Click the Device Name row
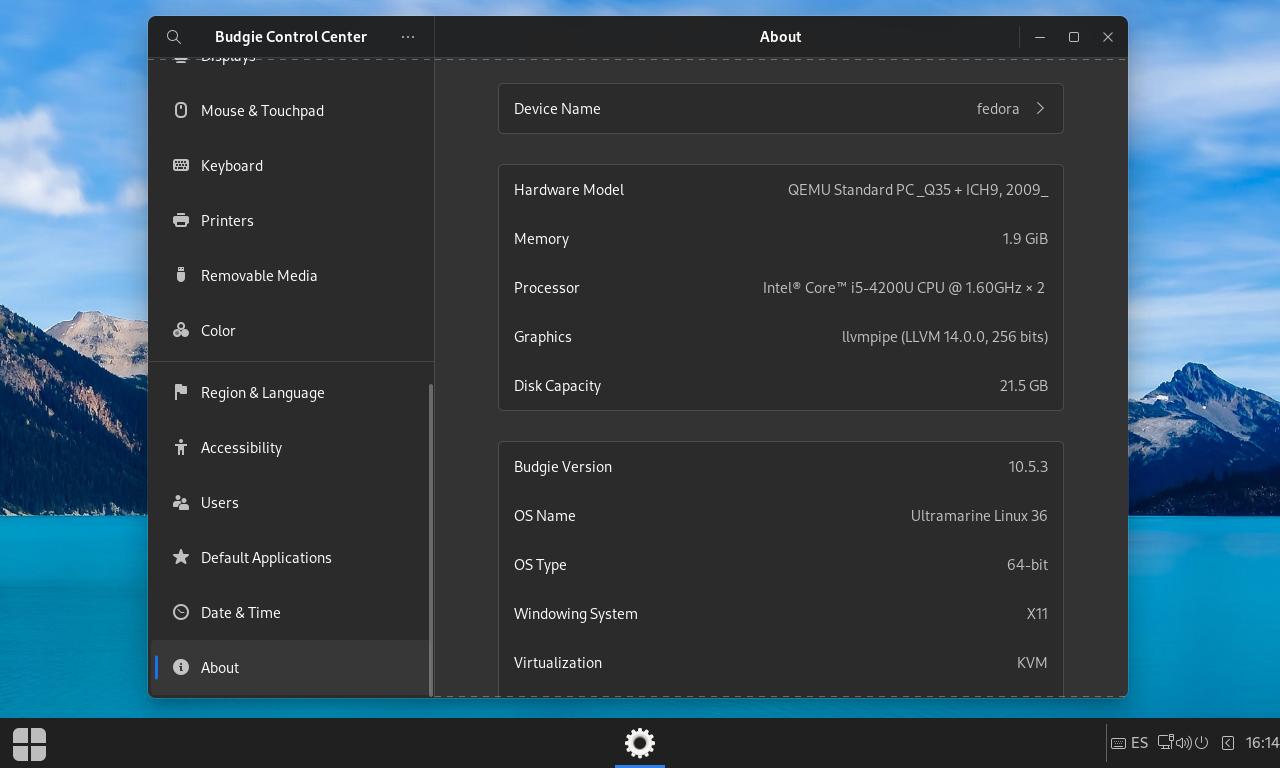 780,108
